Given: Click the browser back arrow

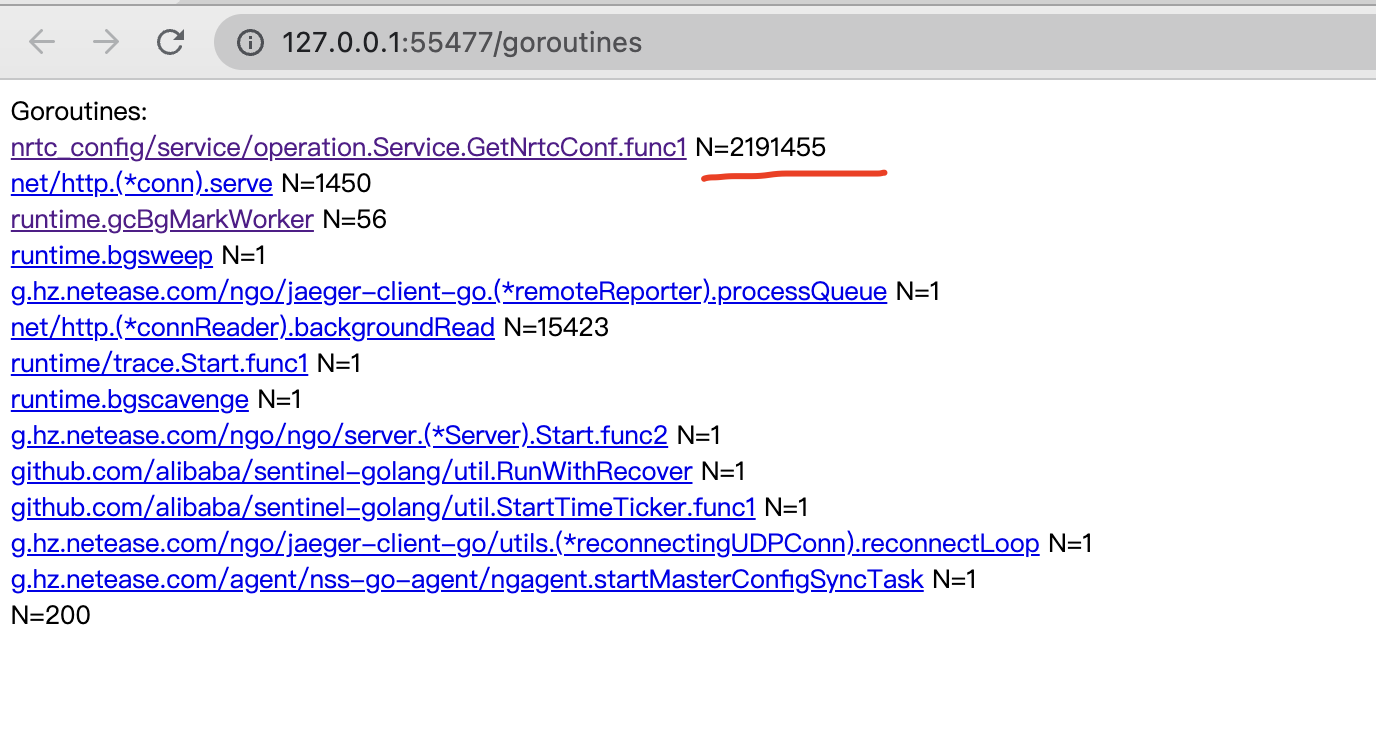Looking at the screenshot, I should pos(42,42).
